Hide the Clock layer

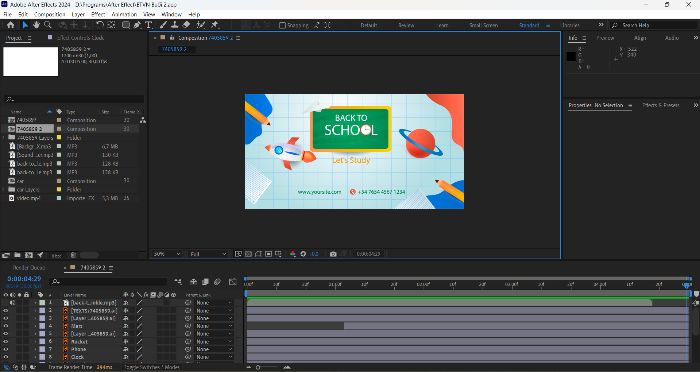coord(6,357)
